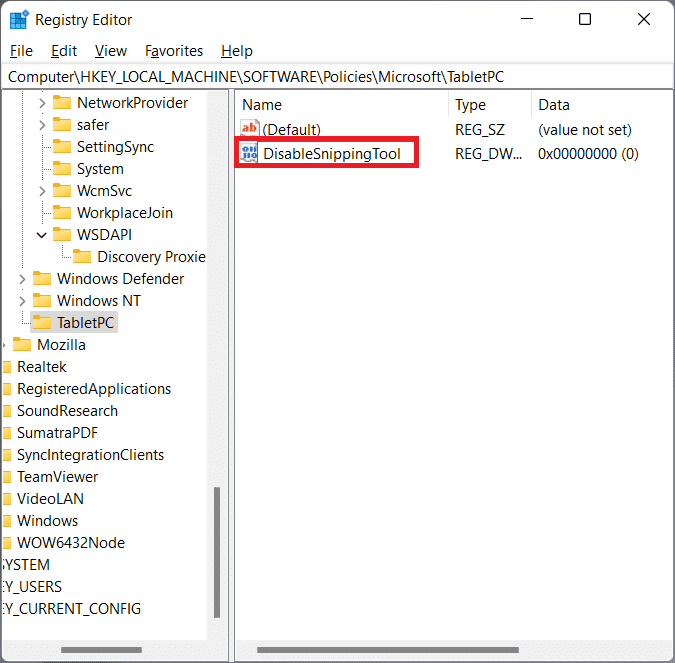Select the Windows NT folder icon
The height and width of the screenshot is (663, 675).
[42, 300]
